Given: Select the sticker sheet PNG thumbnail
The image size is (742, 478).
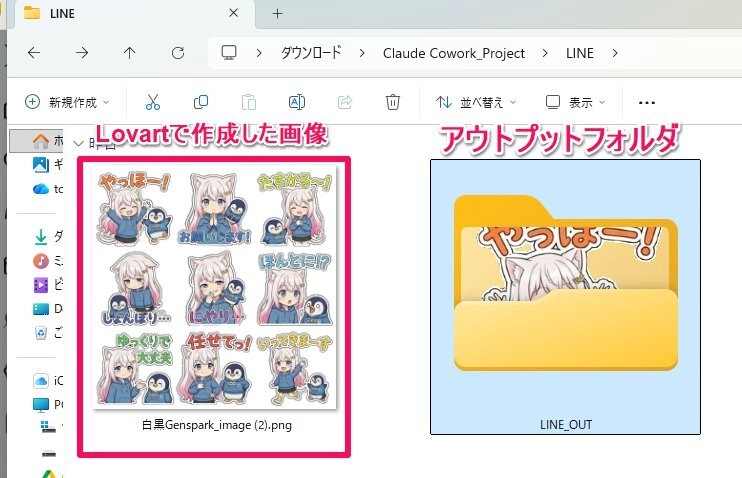Looking at the screenshot, I should coord(214,287).
